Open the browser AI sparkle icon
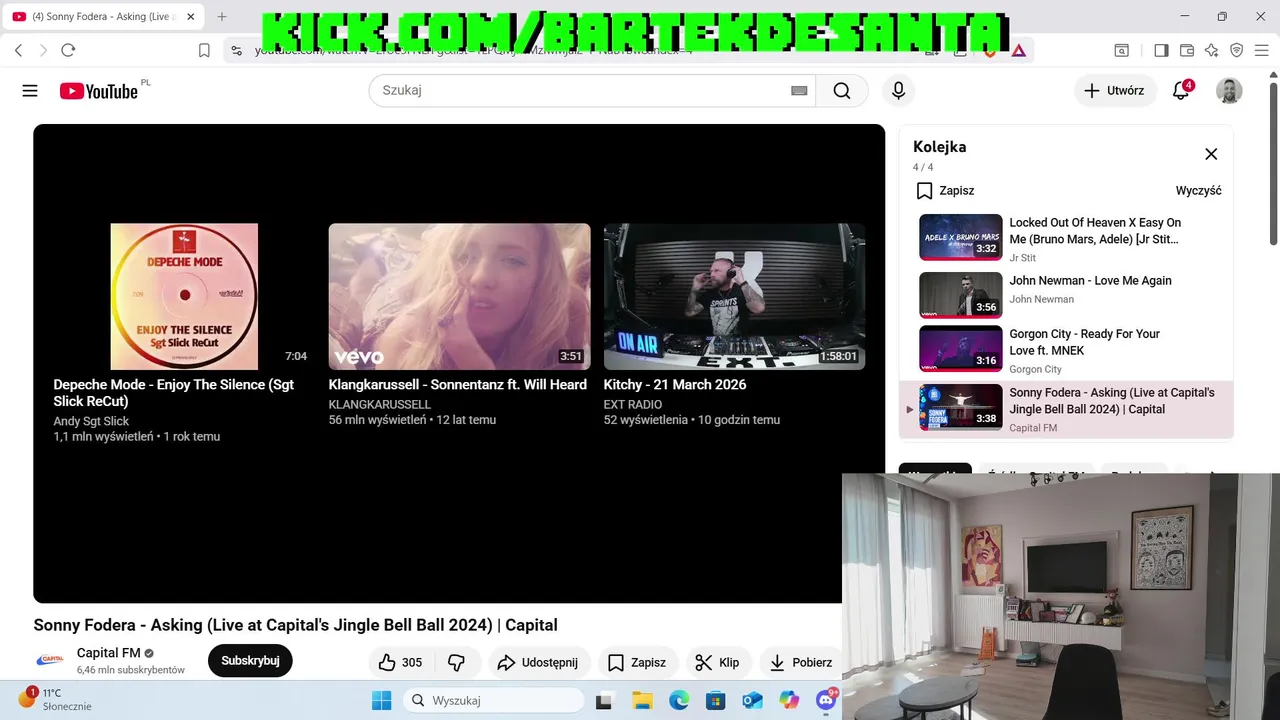 point(1212,50)
